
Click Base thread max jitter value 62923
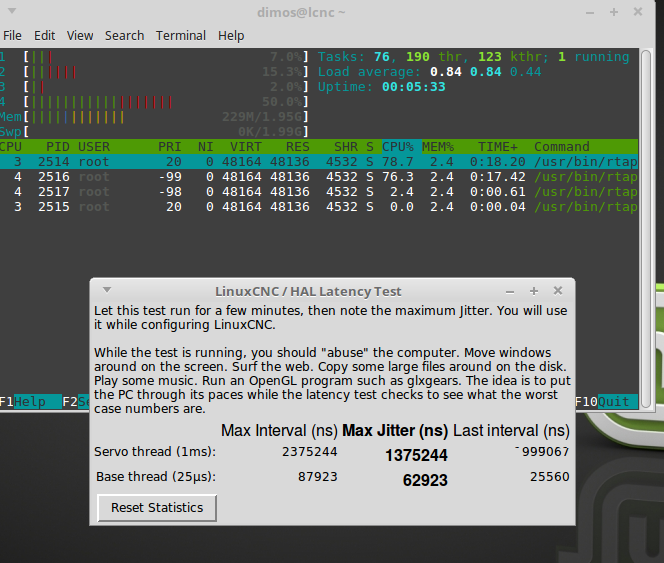[x=425, y=480]
